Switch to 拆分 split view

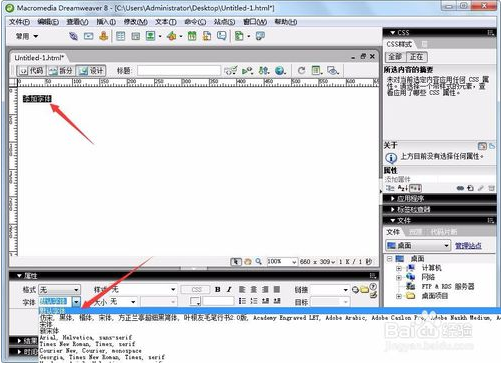click(61, 71)
